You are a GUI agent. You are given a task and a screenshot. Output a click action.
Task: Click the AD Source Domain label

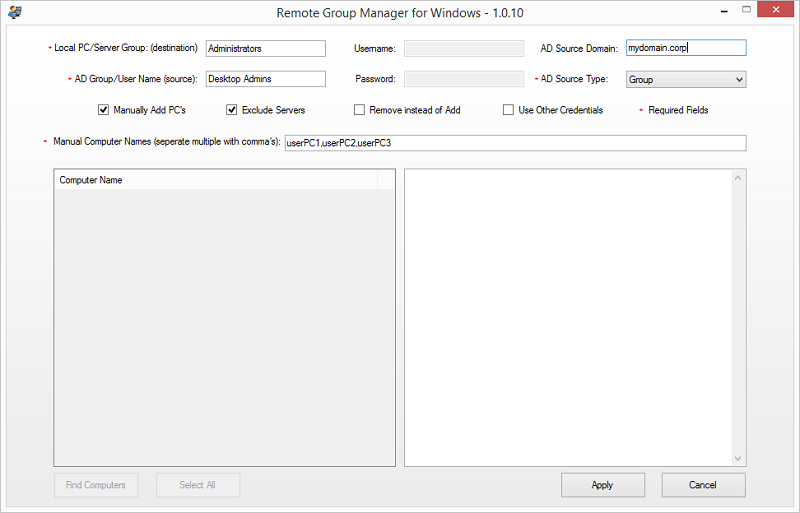[579, 48]
